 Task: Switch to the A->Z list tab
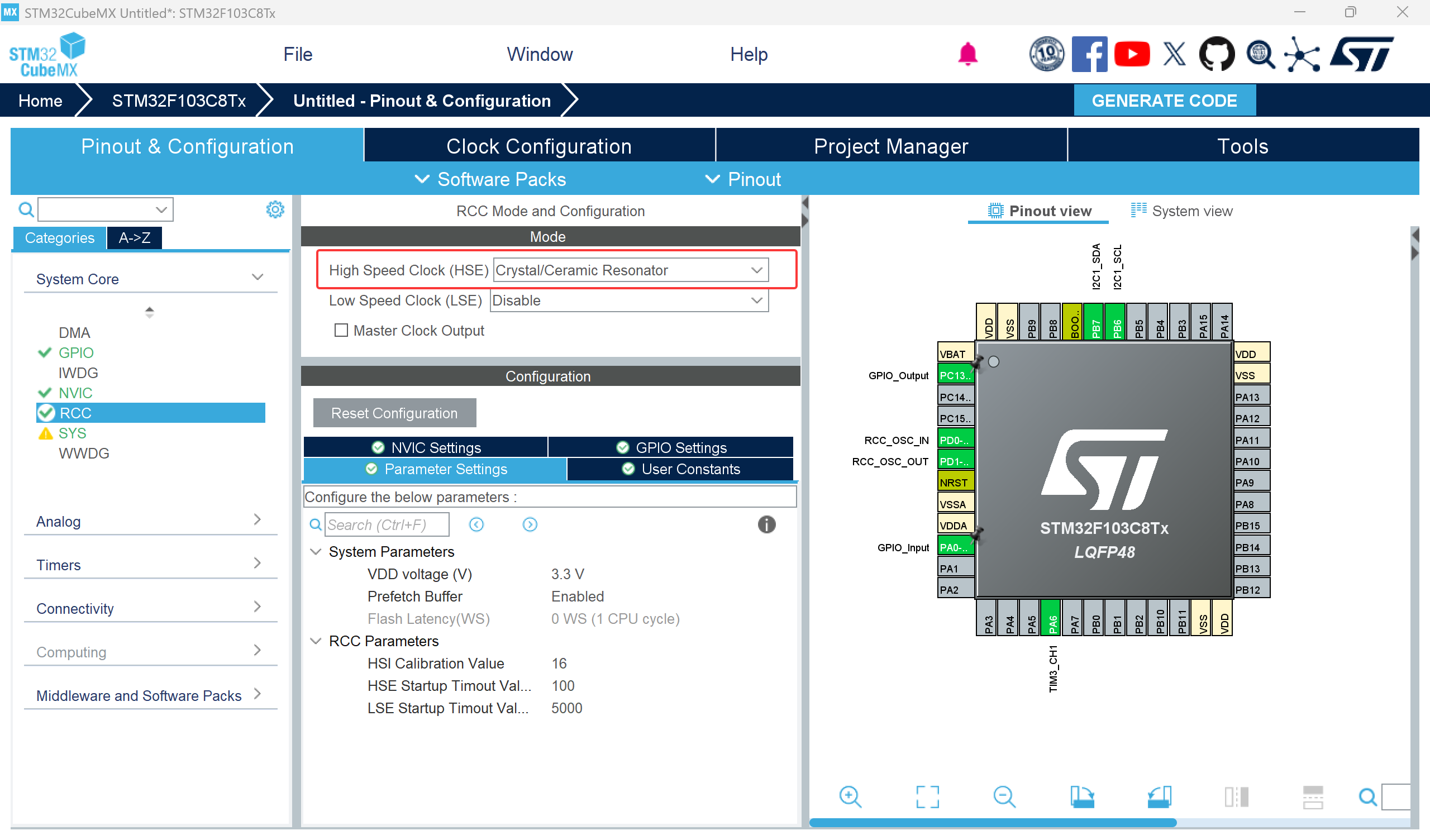click(x=135, y=238)
